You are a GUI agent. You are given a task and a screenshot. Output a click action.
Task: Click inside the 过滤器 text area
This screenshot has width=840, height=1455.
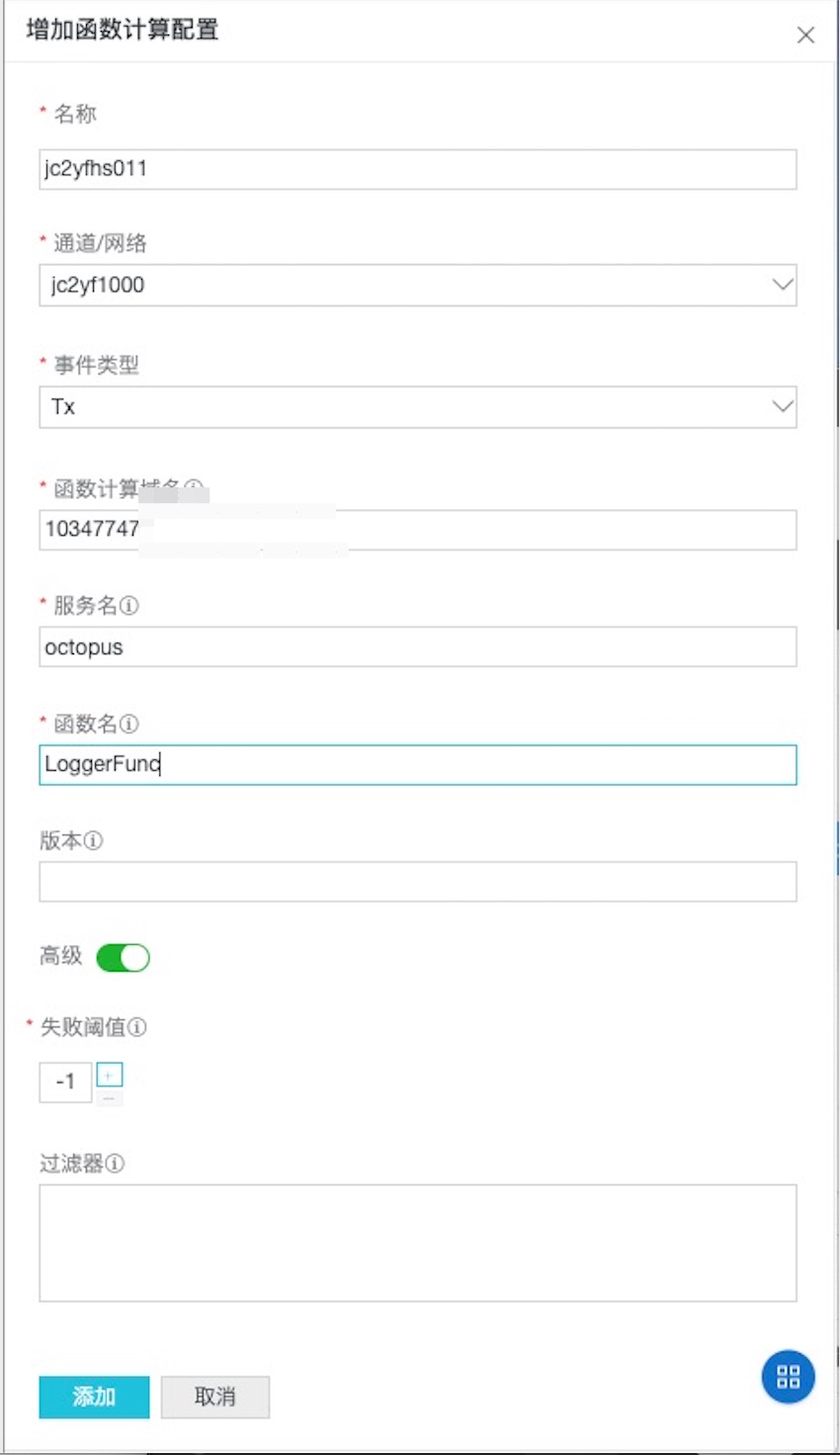click(x=418, y=1242)
